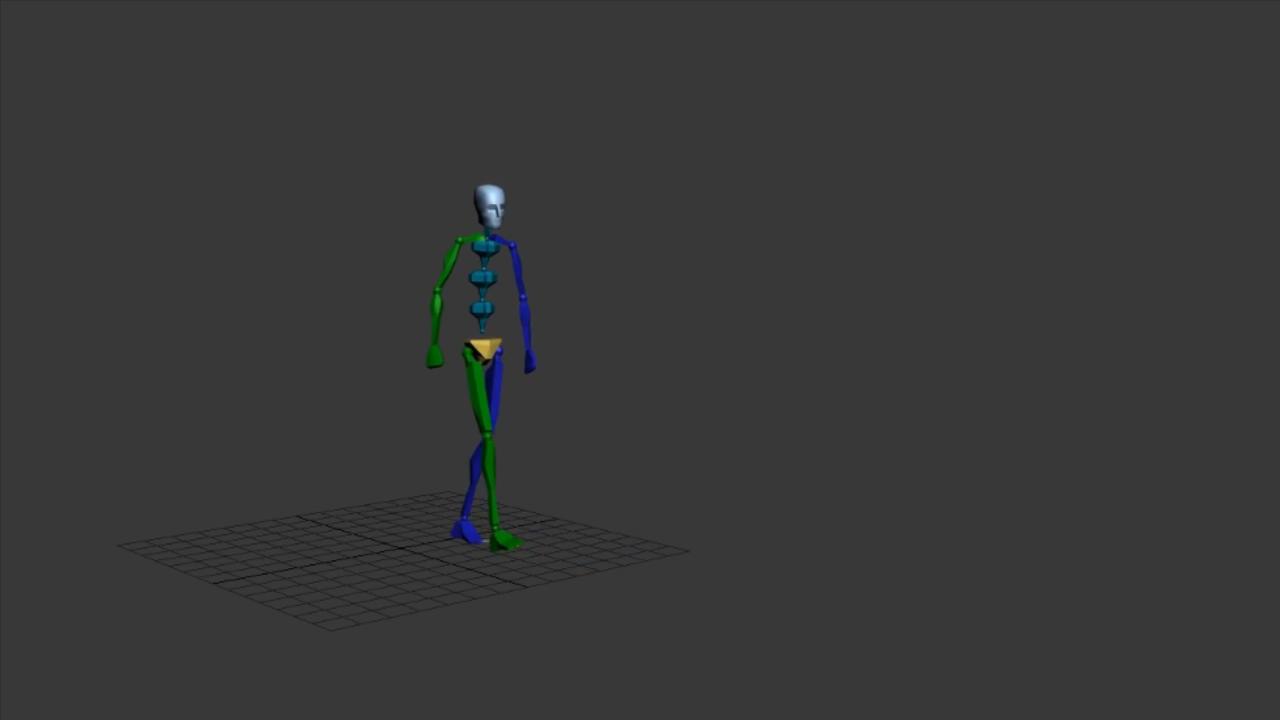Select the biped's blue hand
The height and width of the screenshot is (720, 1280).
530,360
